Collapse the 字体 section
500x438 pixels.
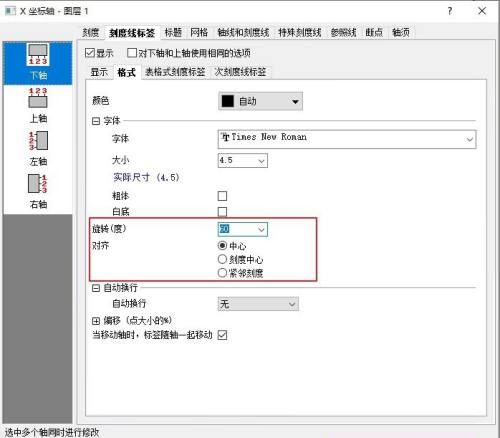click(96, 121)
